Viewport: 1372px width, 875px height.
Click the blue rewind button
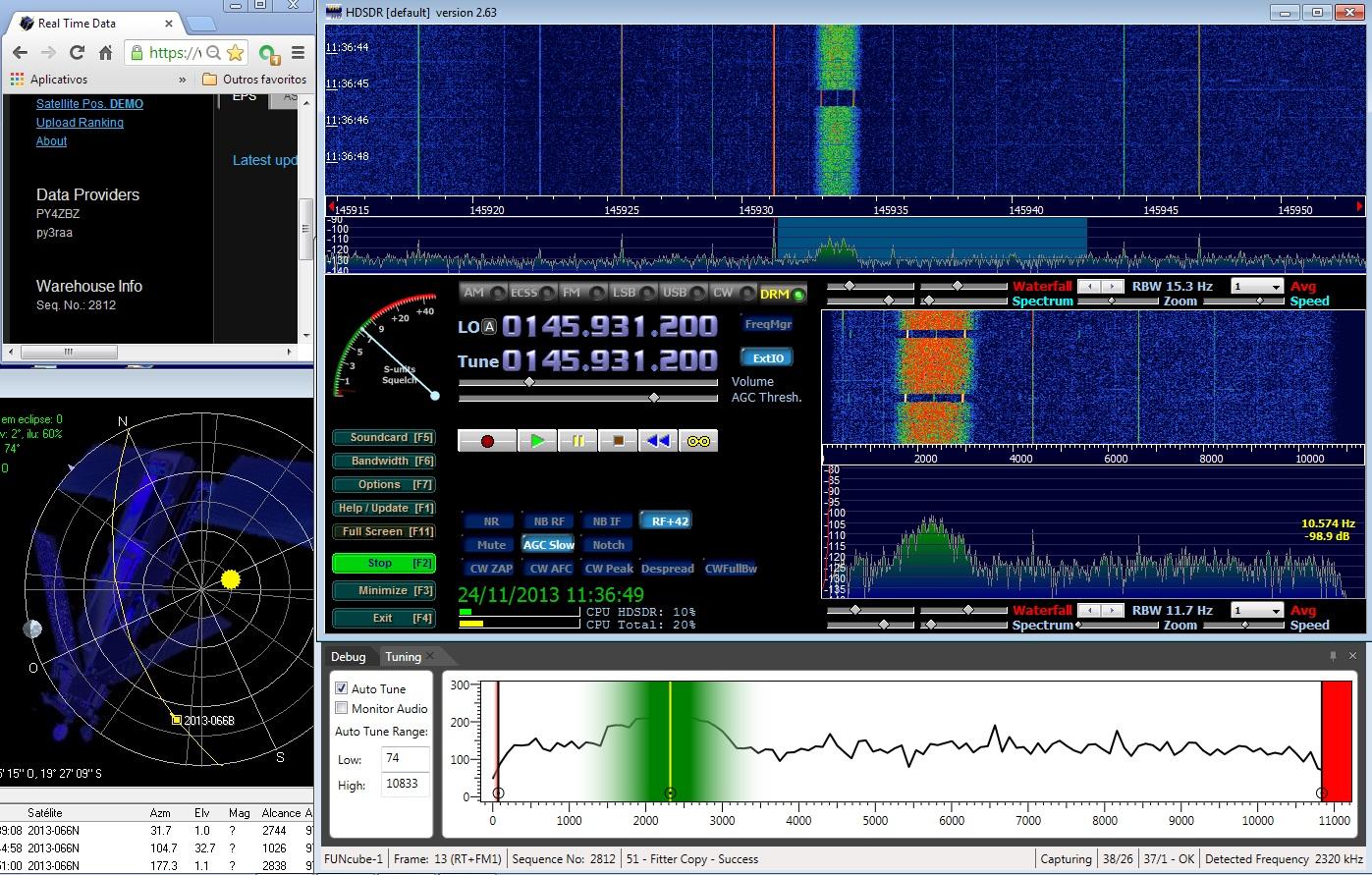658,441
